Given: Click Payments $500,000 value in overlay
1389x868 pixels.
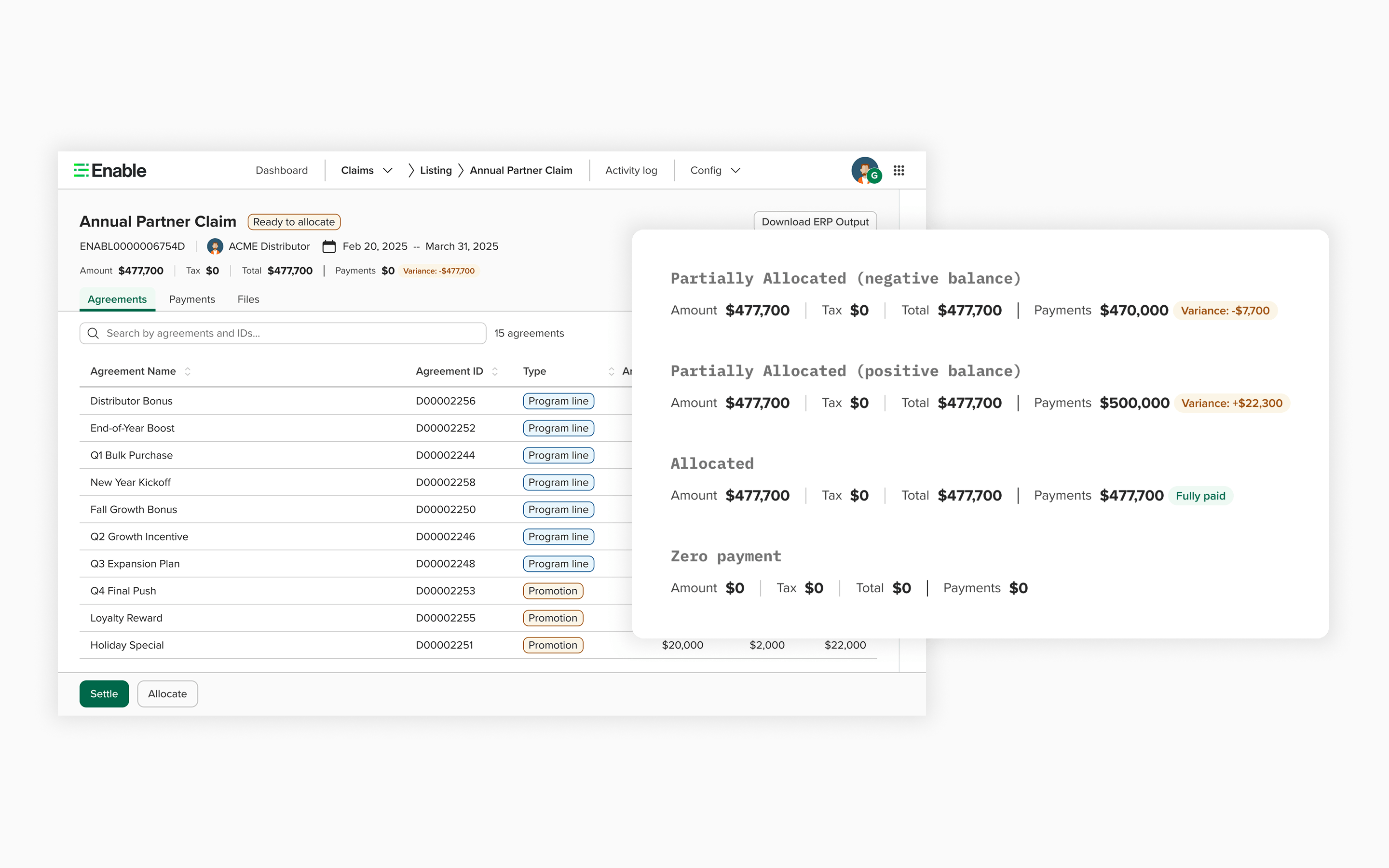Looking at the screenshot, I should coord(1134,403).
